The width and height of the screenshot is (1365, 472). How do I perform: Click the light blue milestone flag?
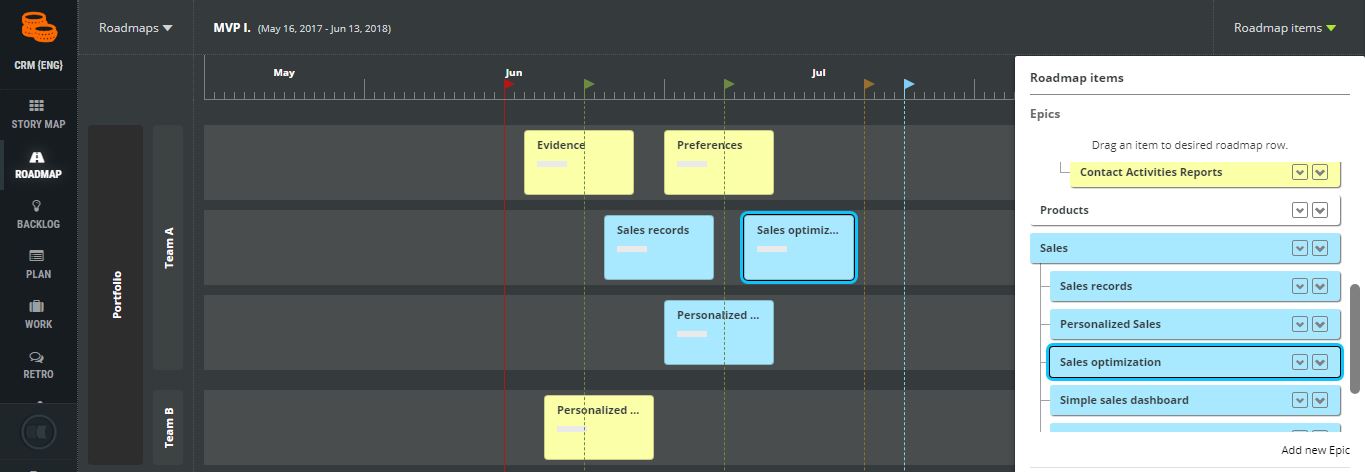(x=909, y=85)
